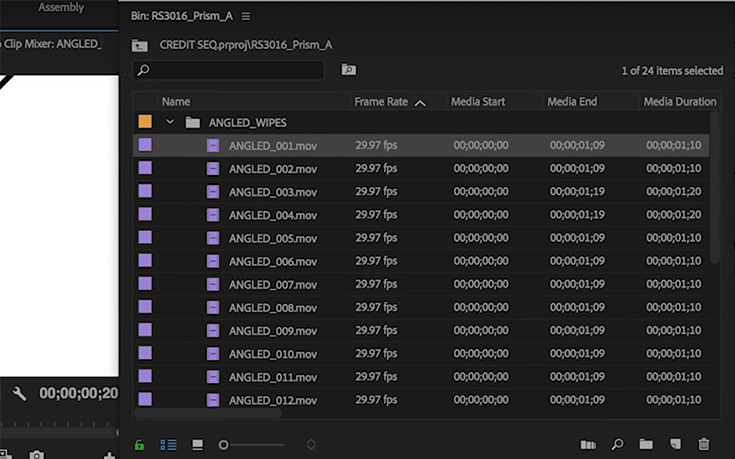Click the Create New Search Bin icon

348,70
